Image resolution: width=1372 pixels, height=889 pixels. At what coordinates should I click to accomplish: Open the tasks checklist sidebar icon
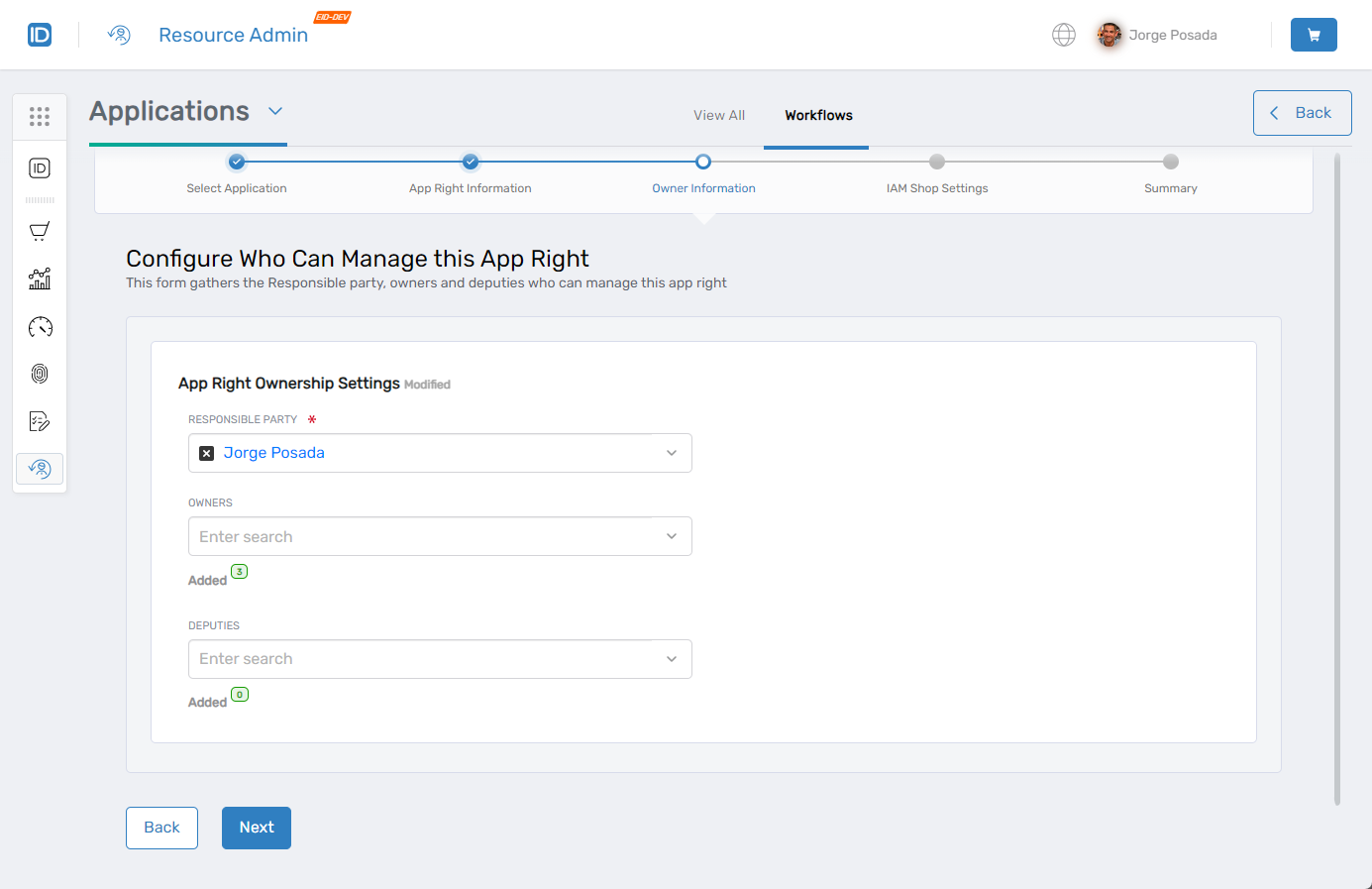click(x=40, y=420)
